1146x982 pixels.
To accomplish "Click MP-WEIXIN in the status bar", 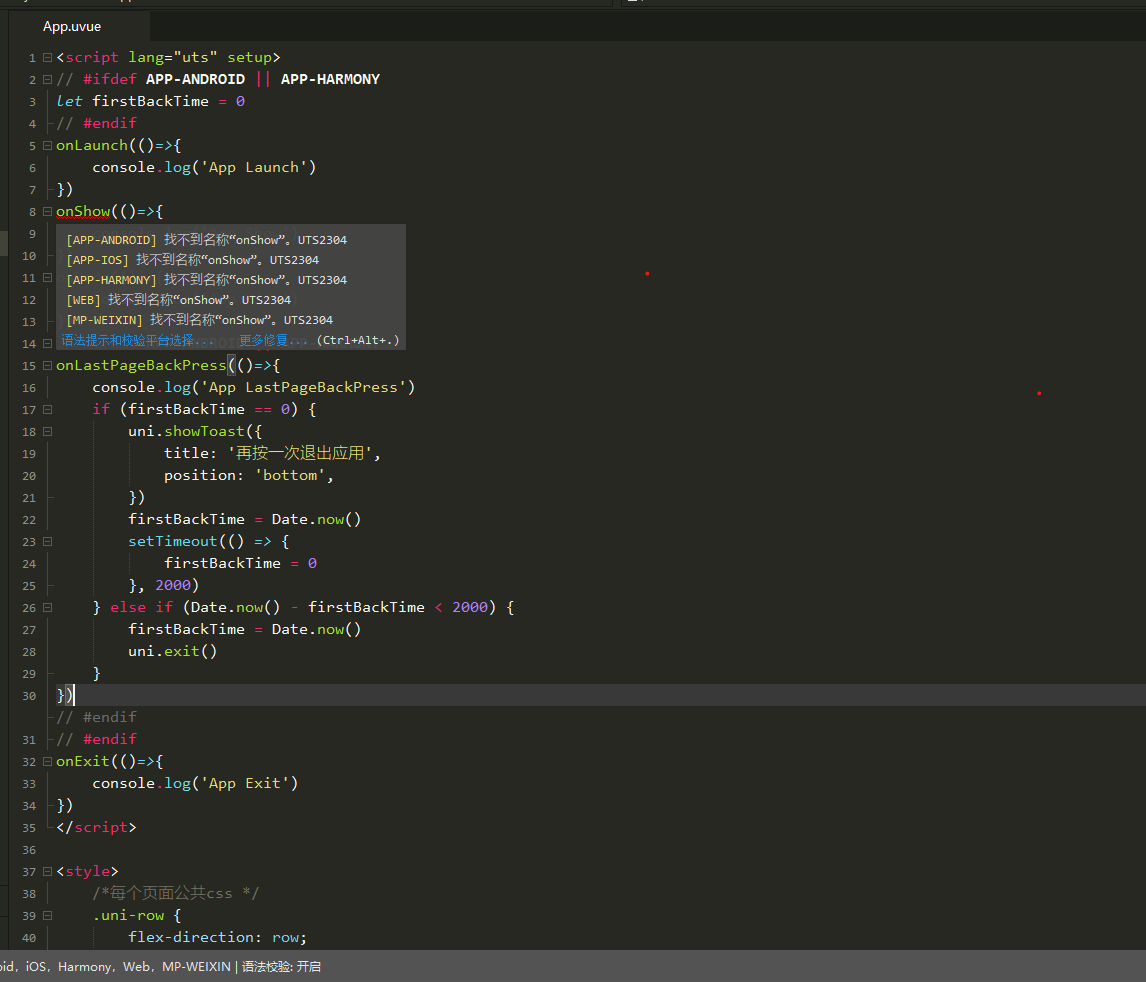I will (196, 966).
